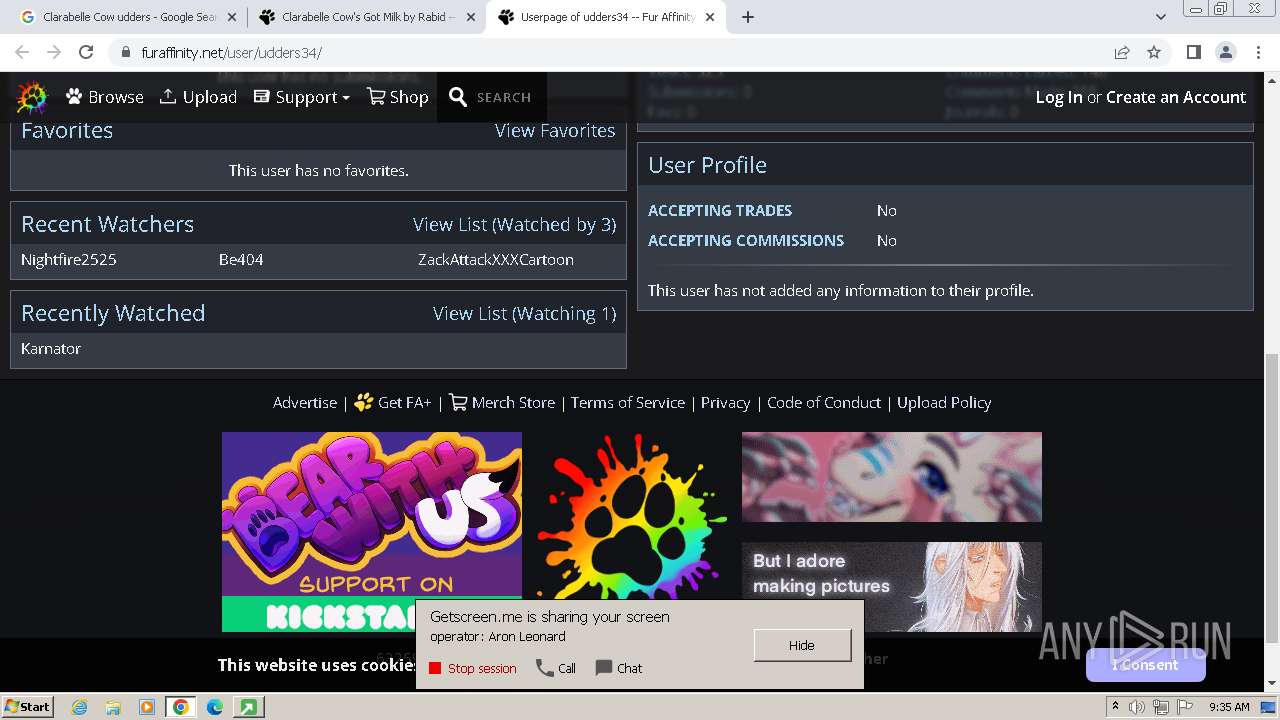Open Chat with the operator
1280x720 pixels.
(x=619, y=668)
